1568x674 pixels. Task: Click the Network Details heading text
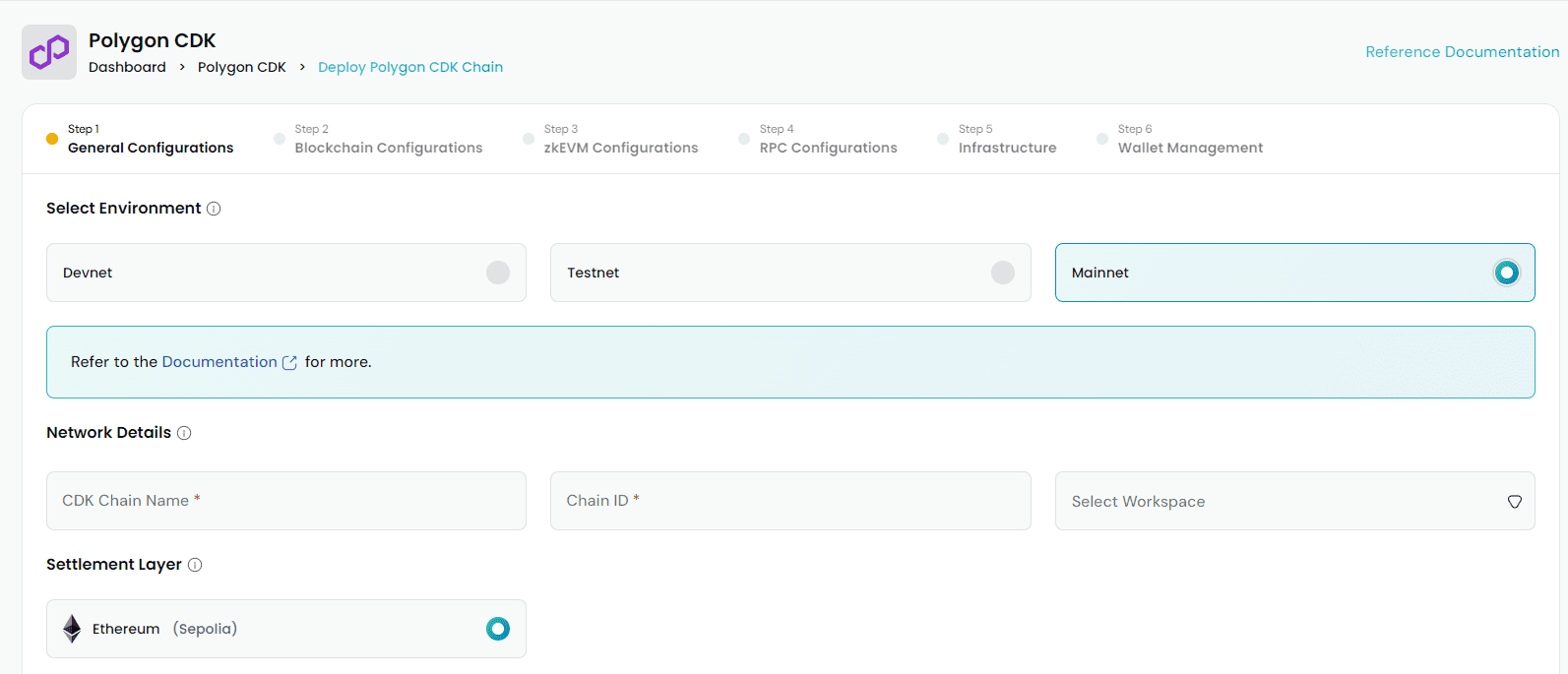tap(108, 433)
